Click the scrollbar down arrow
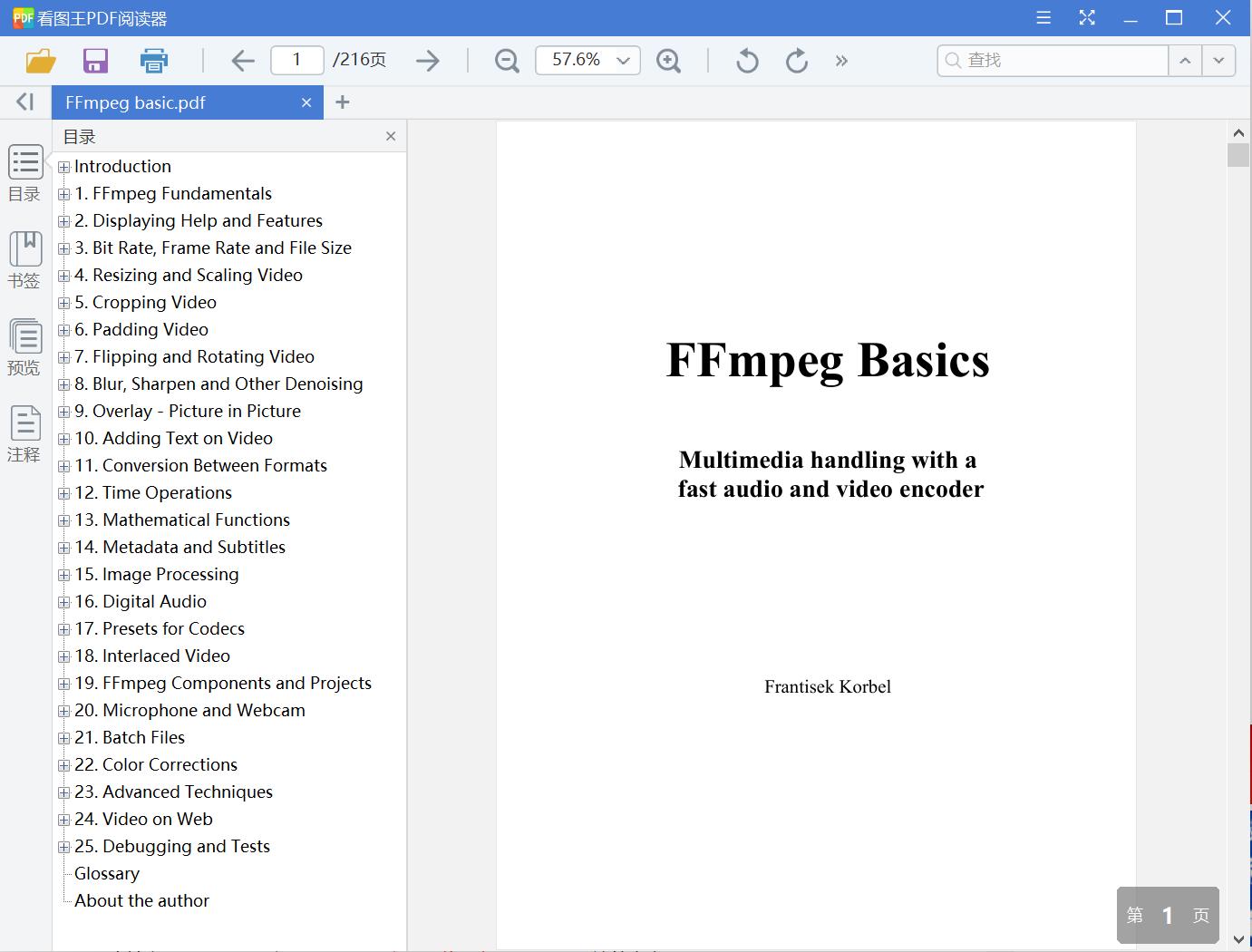The width and height of the screenshot is (1252, 952). [1238, 939]
